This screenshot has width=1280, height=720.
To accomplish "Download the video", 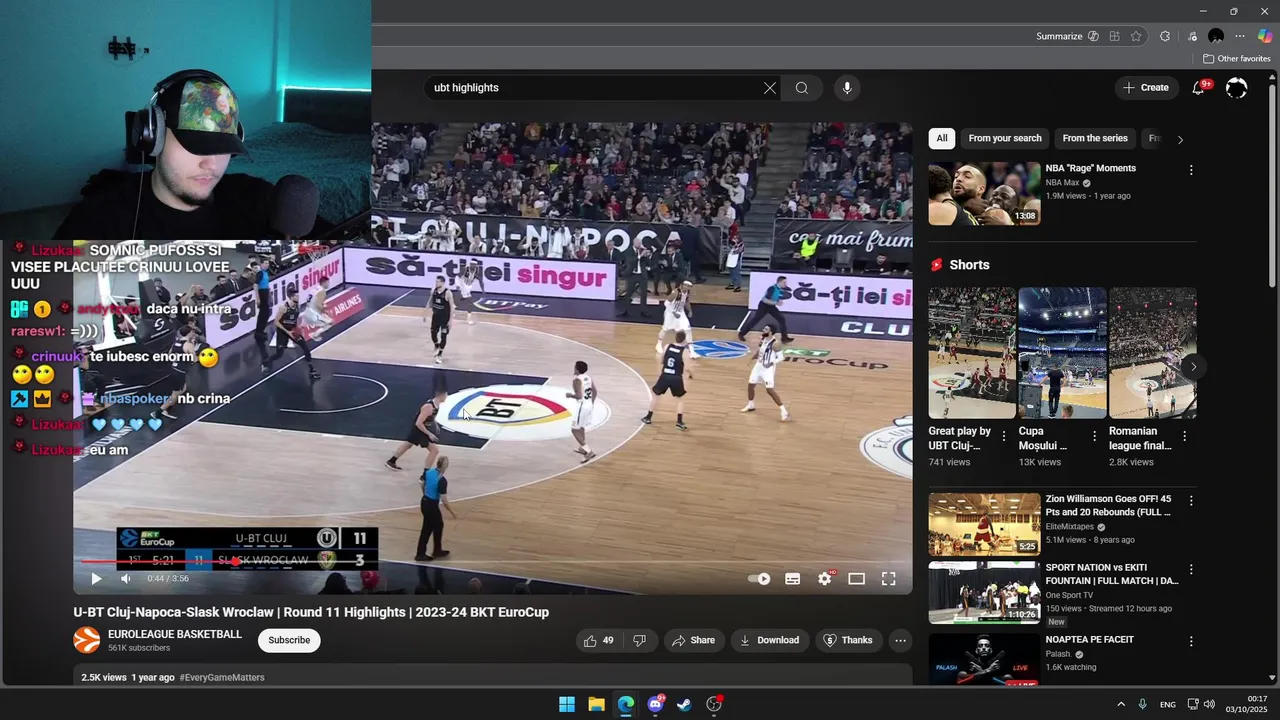I will tap(769, 640).
